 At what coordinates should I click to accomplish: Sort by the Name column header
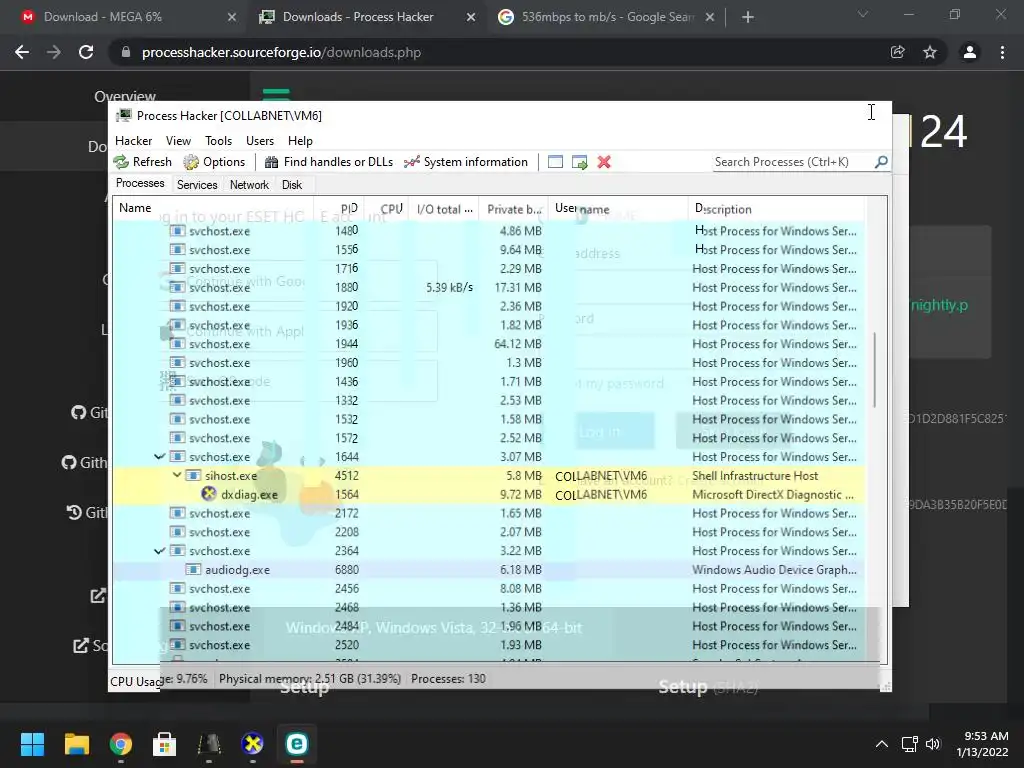pyautogui.click(x=213, y=208)
